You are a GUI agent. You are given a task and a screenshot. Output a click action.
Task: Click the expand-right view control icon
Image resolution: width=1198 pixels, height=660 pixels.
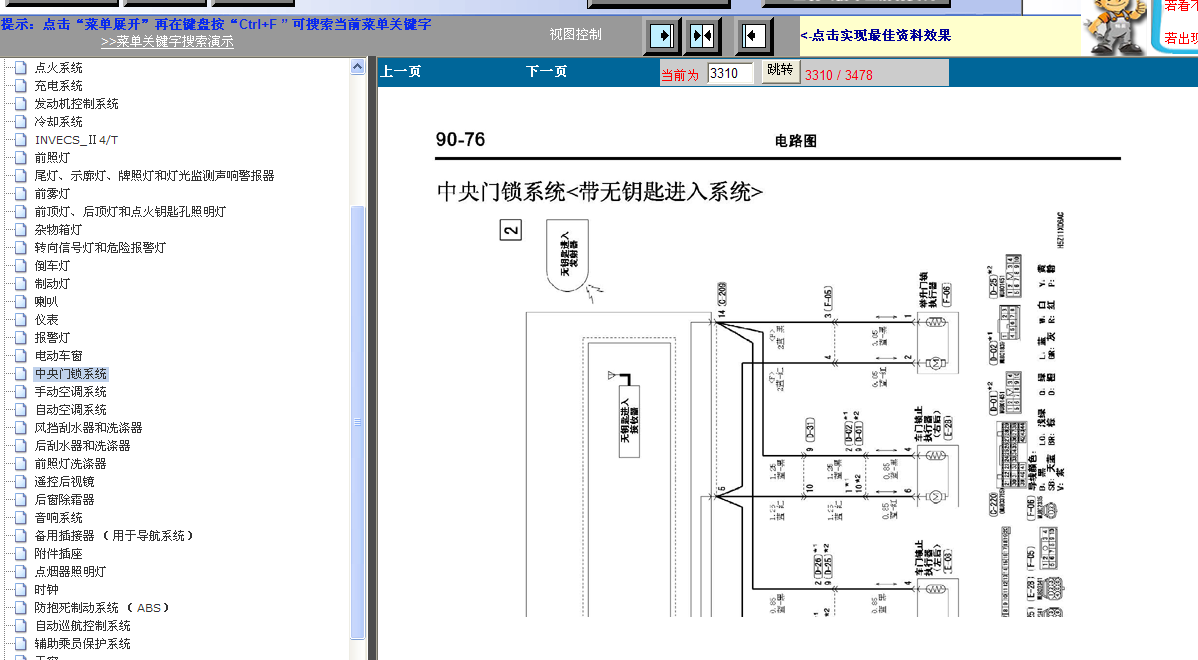point(662,35)
